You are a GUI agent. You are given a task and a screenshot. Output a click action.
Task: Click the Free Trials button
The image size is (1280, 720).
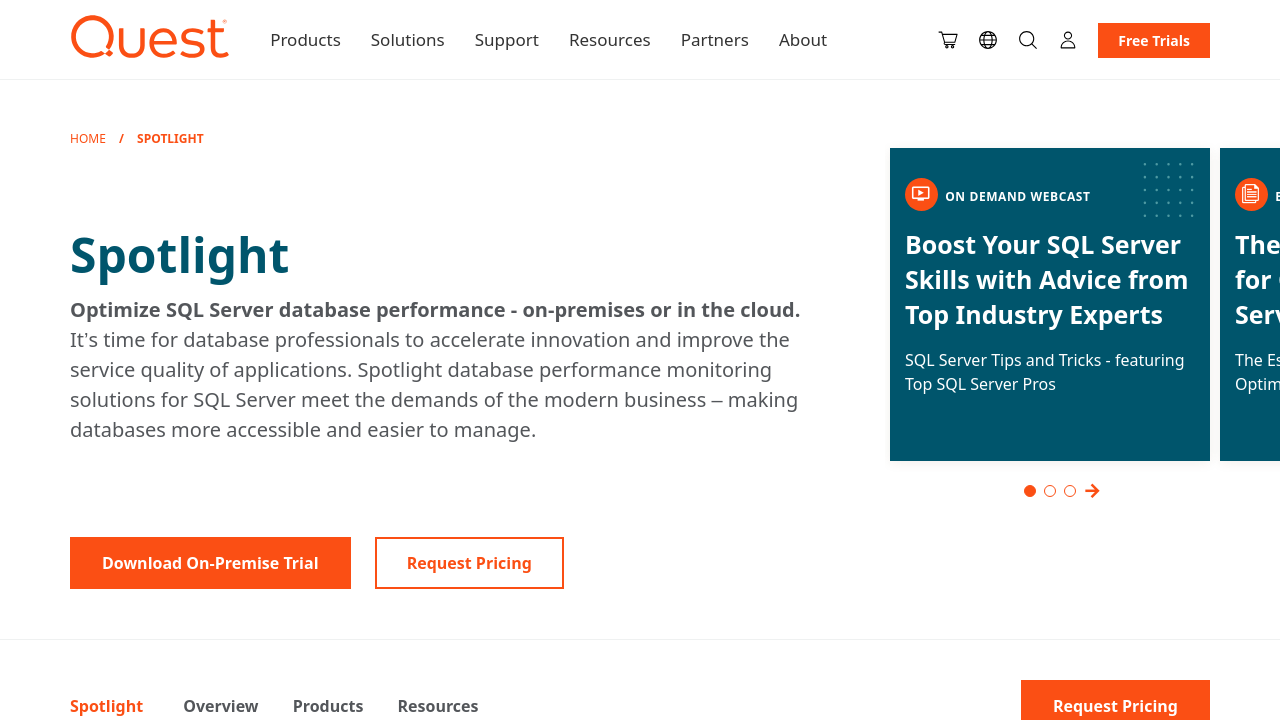[x=1154, y=40]
